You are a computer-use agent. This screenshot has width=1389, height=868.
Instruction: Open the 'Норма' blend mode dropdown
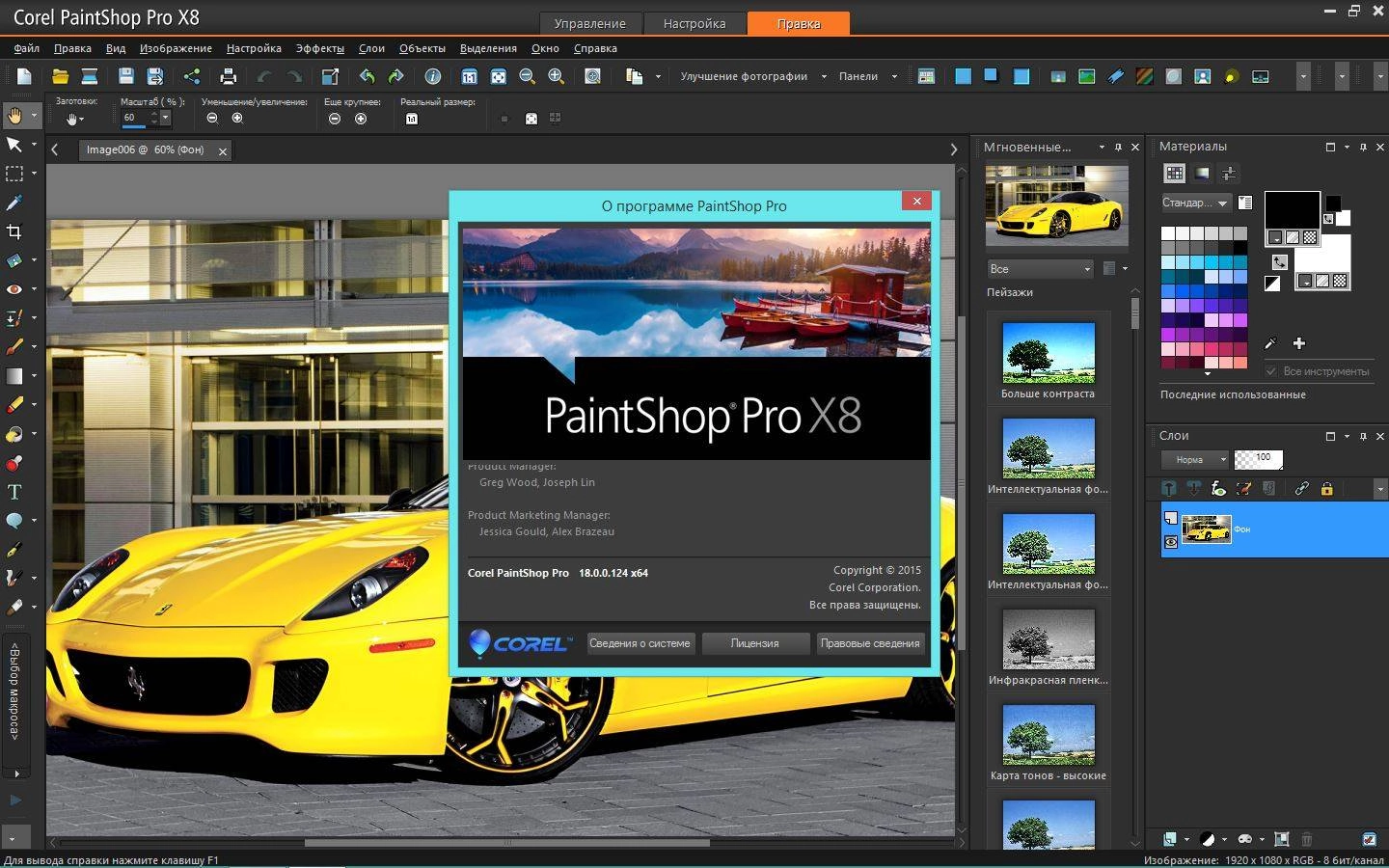point(1195,460)
